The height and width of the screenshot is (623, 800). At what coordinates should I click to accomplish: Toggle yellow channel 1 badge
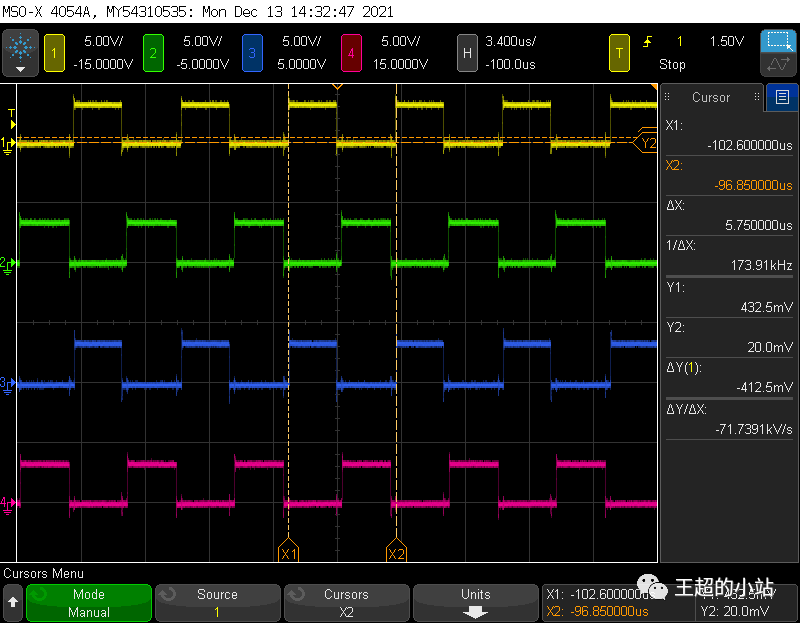[x=53, y=52]
